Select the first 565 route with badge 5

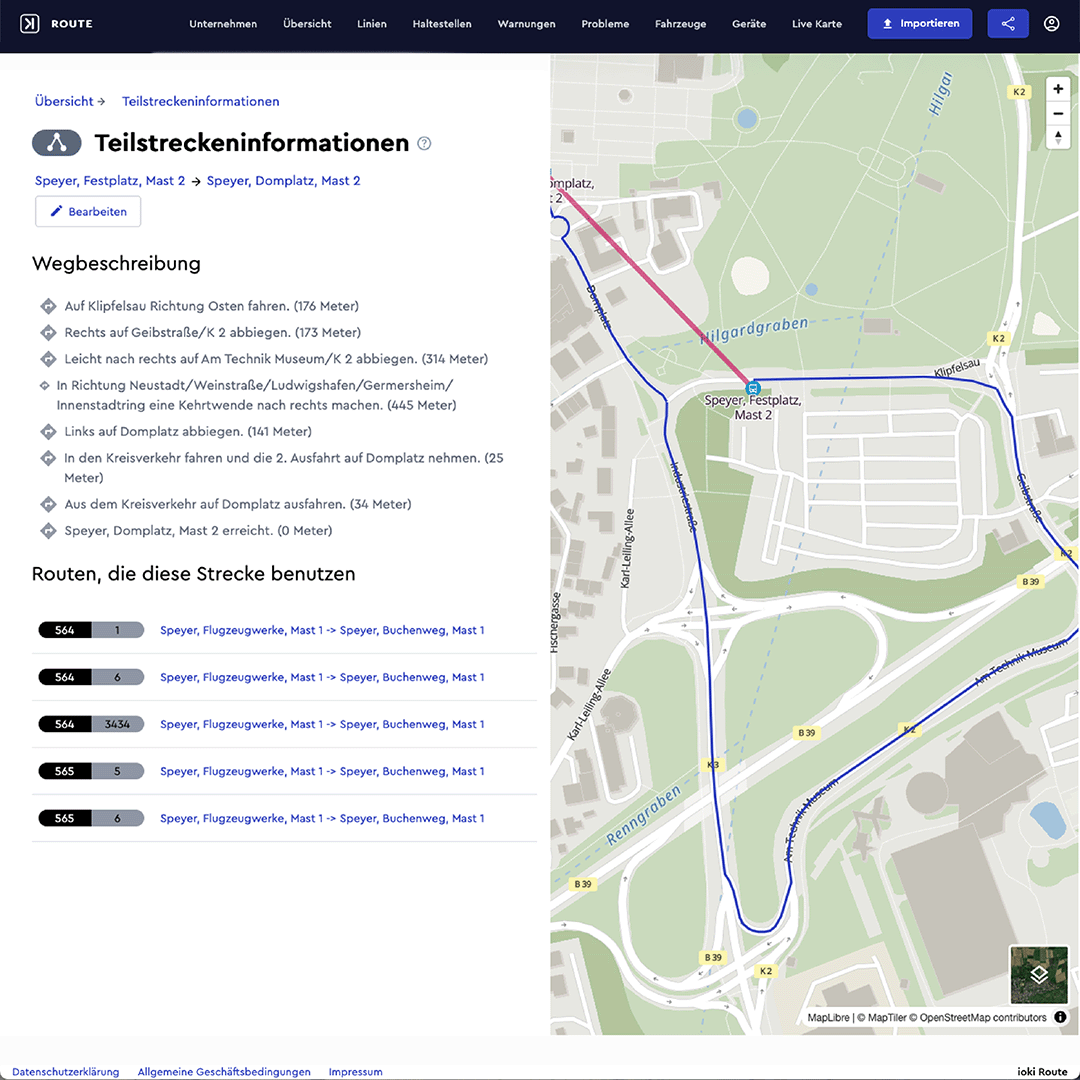[322, 771]
